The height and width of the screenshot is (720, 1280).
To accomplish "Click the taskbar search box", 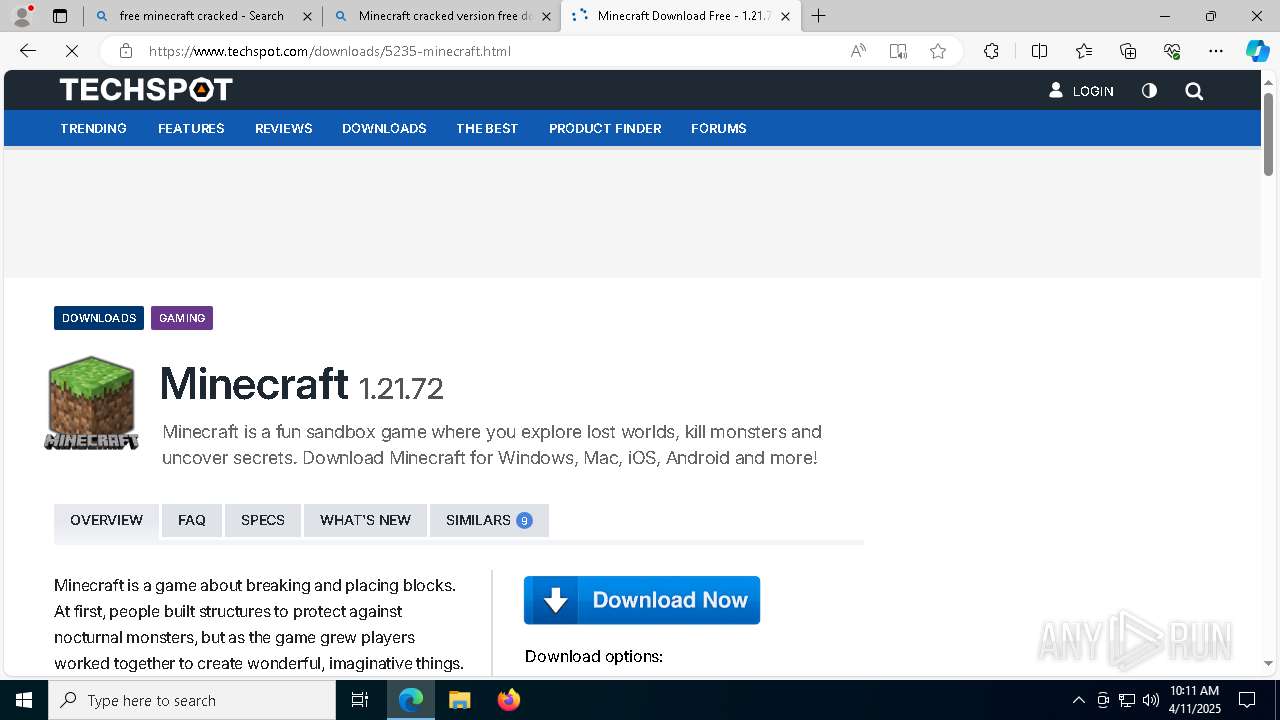I will click(x=192, y=700).
